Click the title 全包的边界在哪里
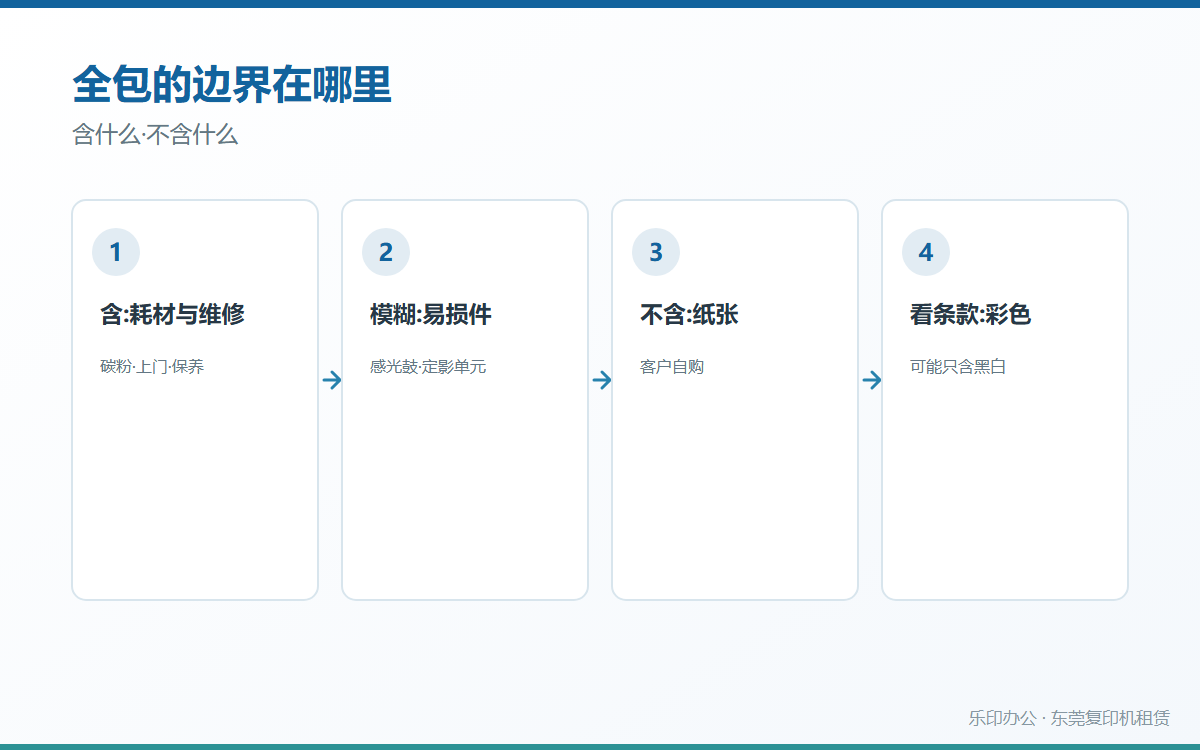Viewport: 1200px width, 750px height. pos(232,86)
